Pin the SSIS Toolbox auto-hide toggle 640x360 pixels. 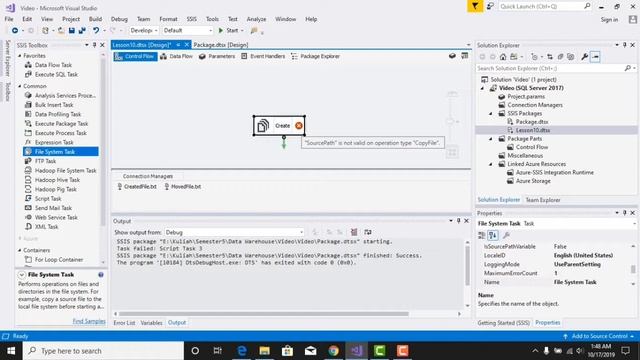coord(94,45)
